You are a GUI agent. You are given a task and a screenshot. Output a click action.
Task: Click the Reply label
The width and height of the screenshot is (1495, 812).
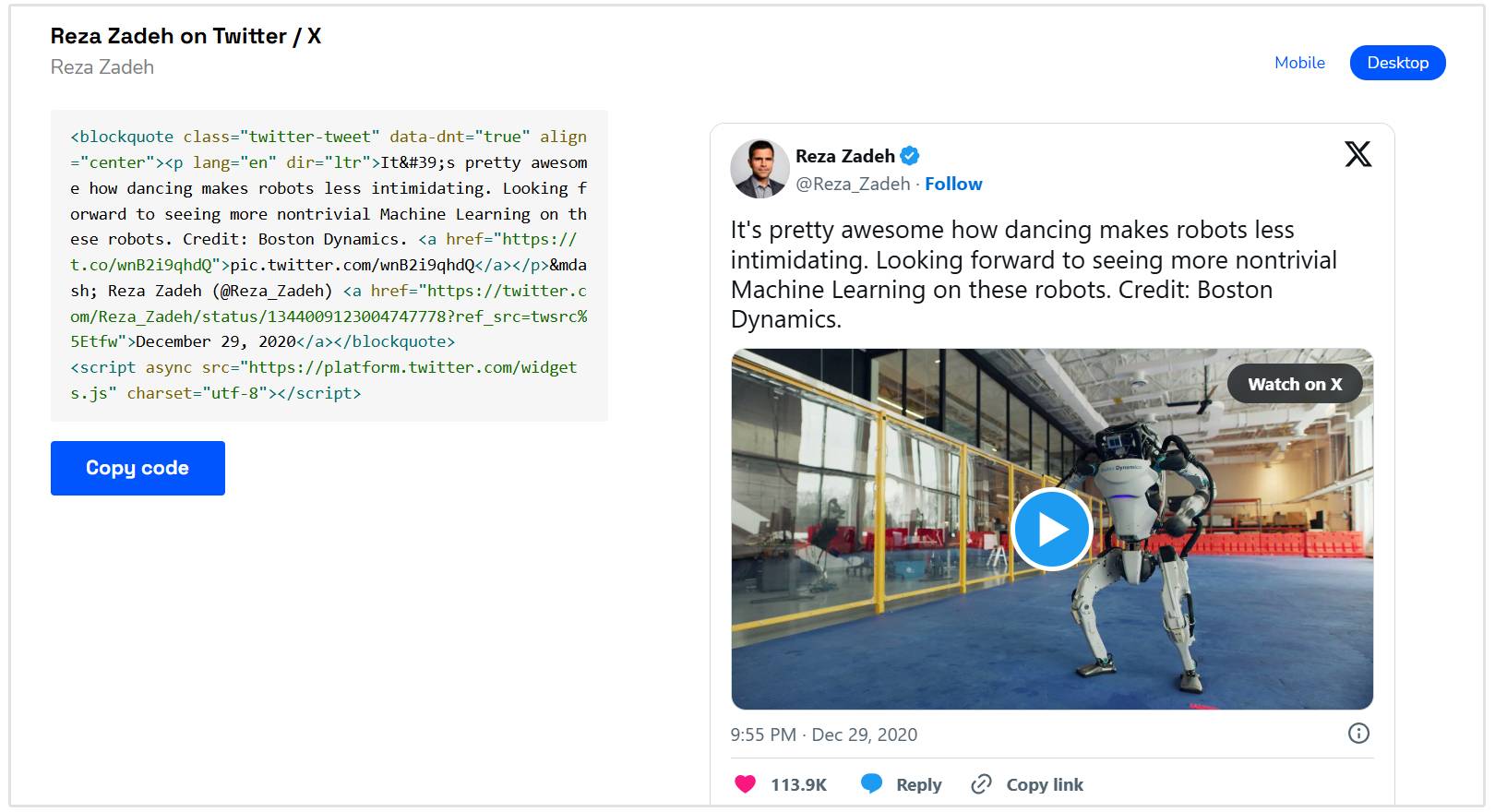[x=918, y=784]
